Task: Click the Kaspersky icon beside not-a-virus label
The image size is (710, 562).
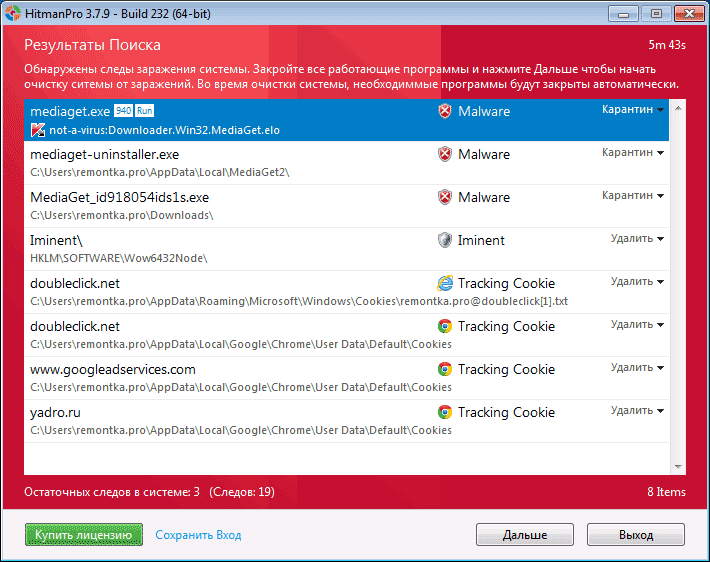Action: [x=38, y=130]
